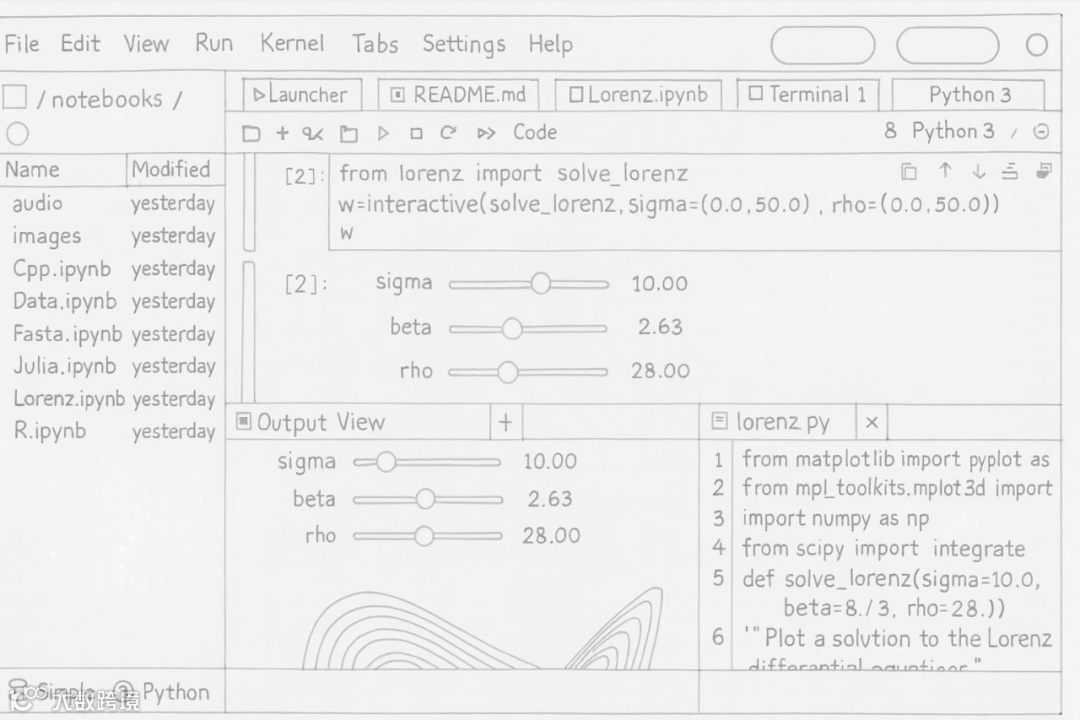Collapse the cell output via its left bar
Viewport: 1080px width, 720px height.
click(x=249, y=332)
